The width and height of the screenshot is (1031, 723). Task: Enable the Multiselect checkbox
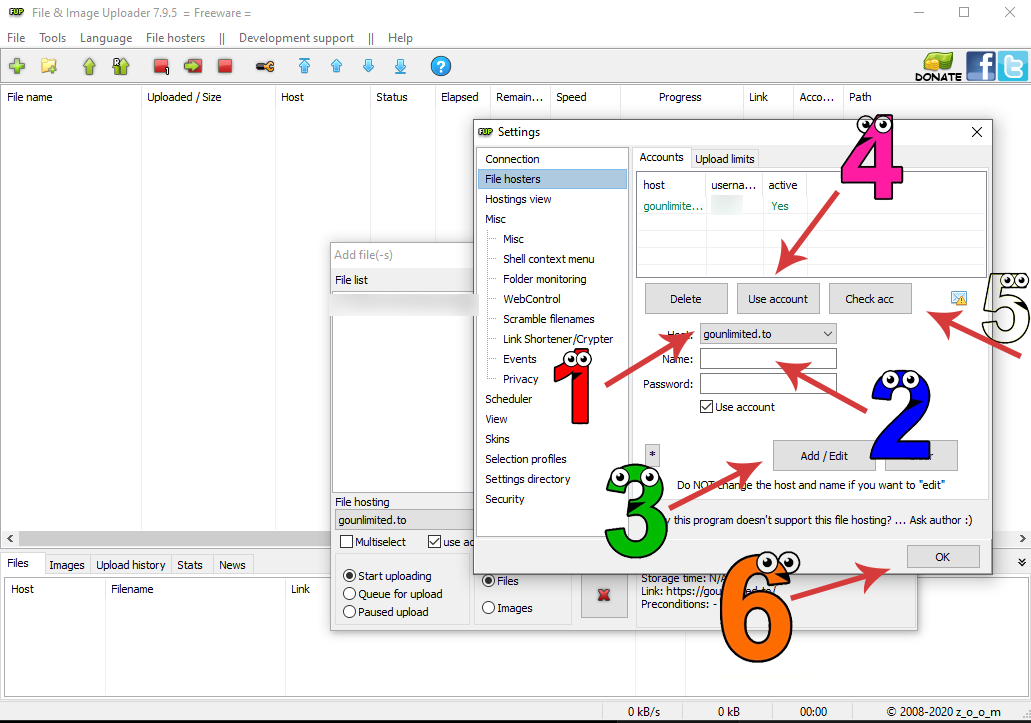[347, 542]
